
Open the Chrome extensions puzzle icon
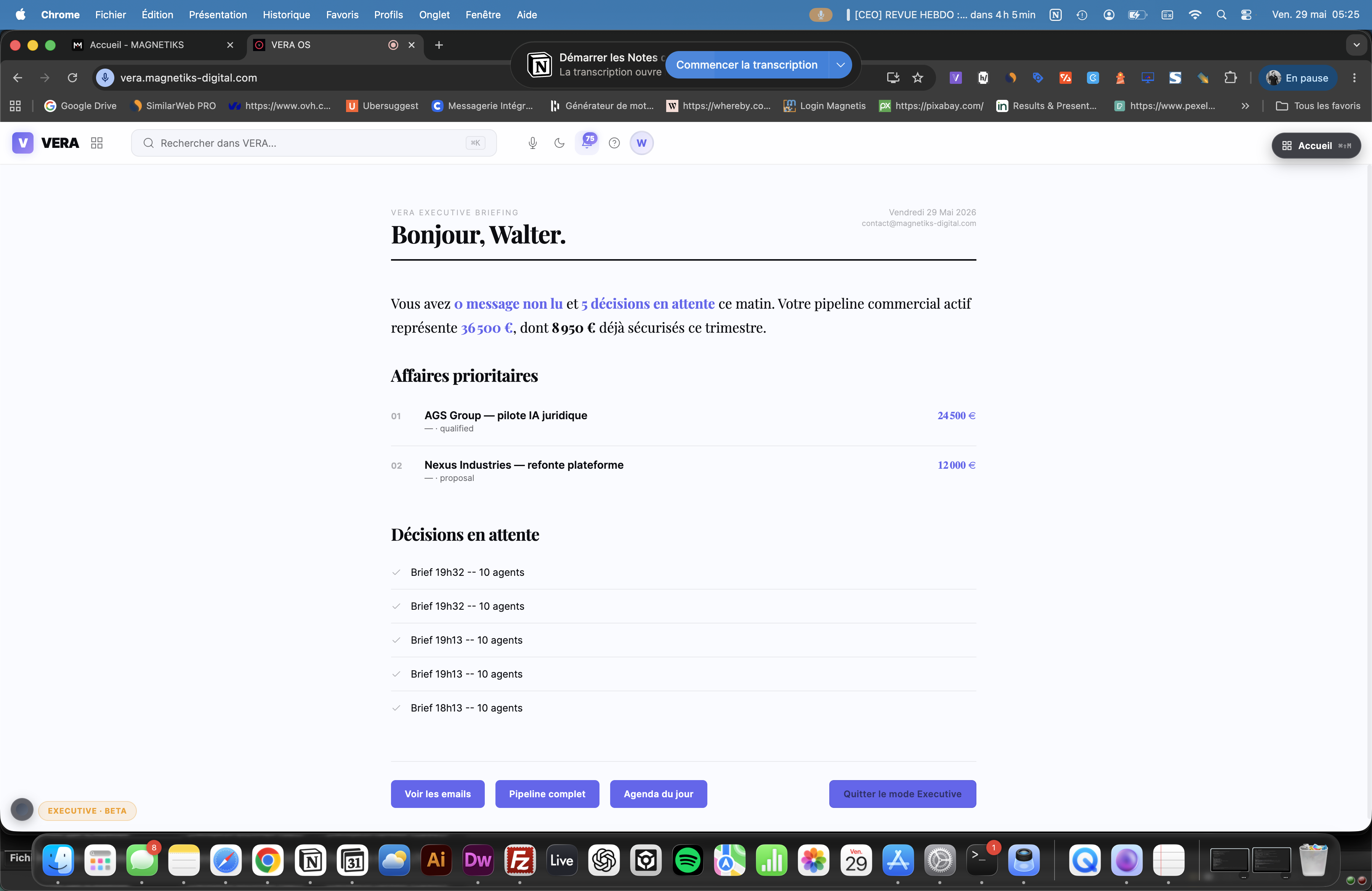click(1231, 78)
